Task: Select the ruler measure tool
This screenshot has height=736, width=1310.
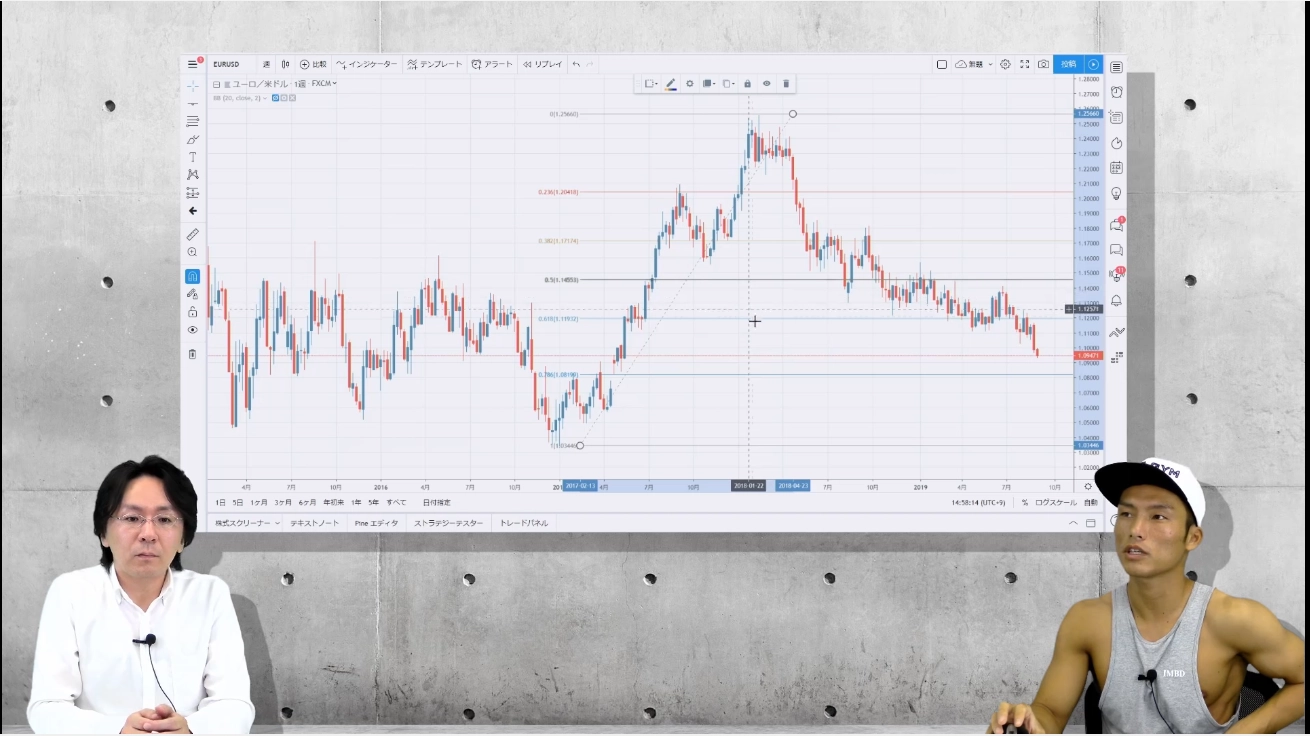Action: [193, 234]
